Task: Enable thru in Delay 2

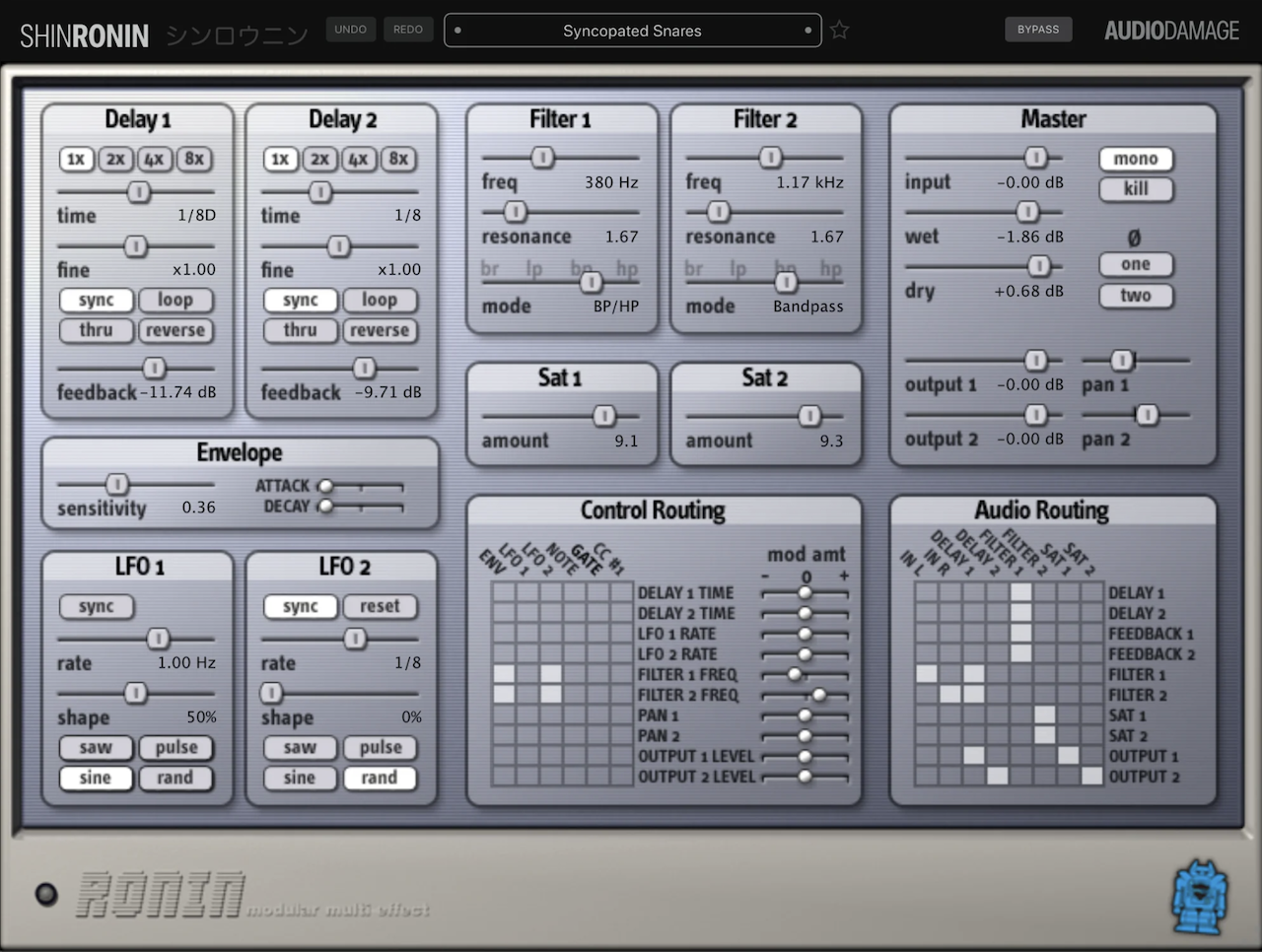Action: click(301, 330)
